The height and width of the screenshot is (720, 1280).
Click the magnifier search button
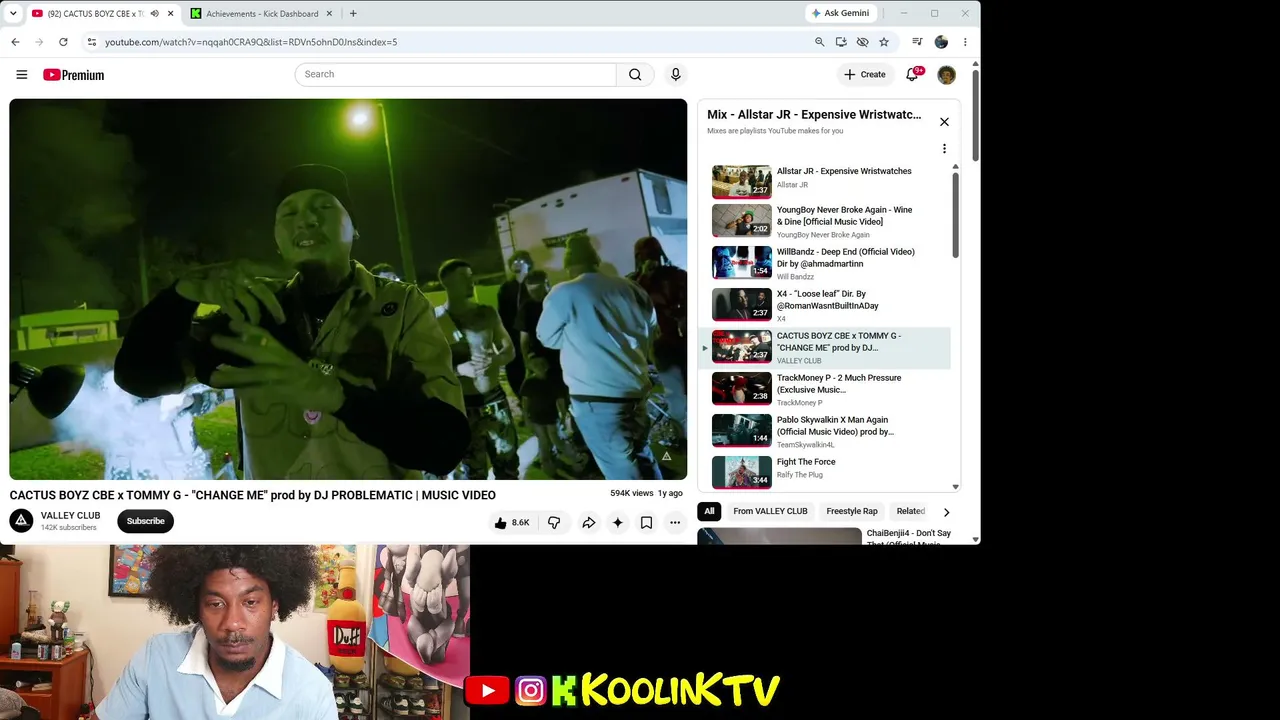635,75
